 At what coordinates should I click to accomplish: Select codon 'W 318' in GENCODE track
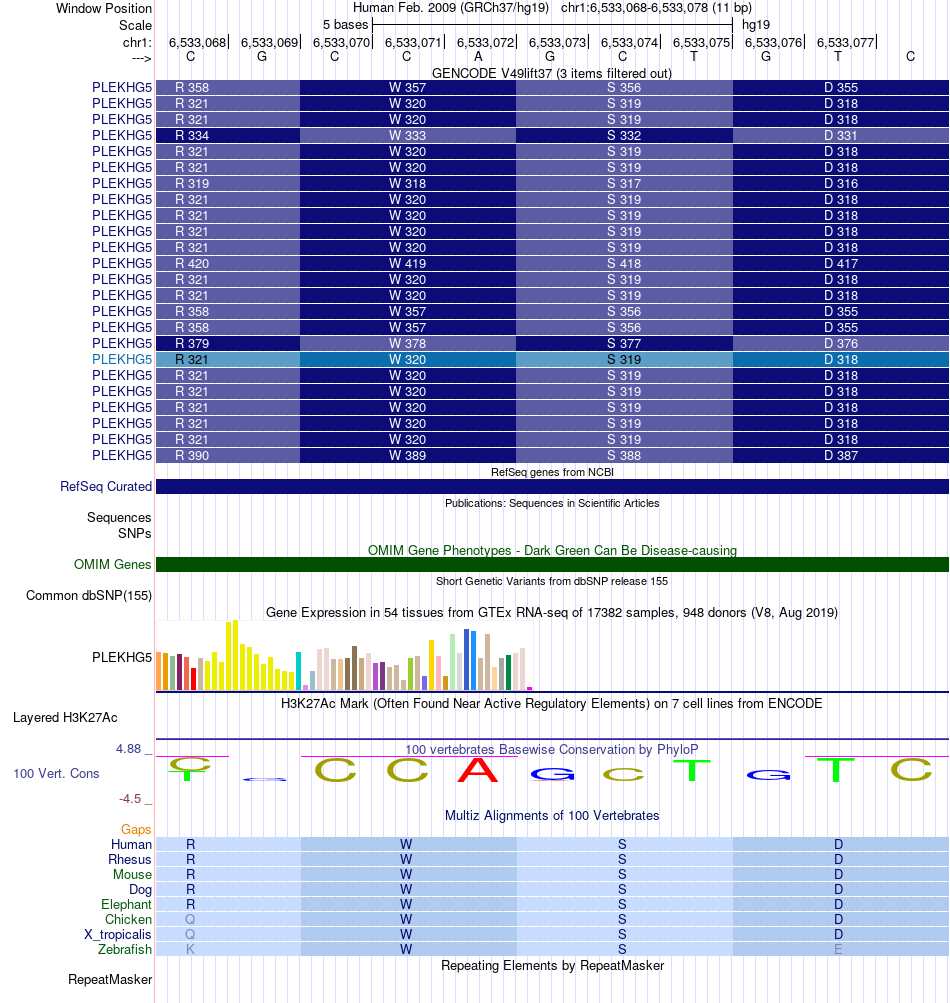(408, 184)
